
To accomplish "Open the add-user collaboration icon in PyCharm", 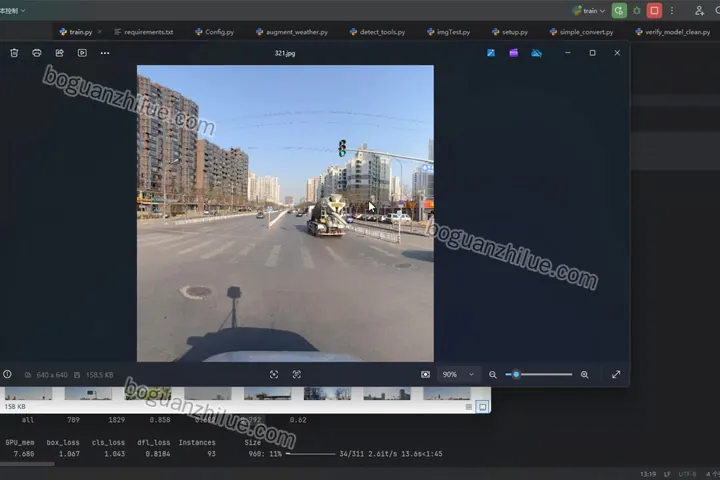I will (699, 11).
